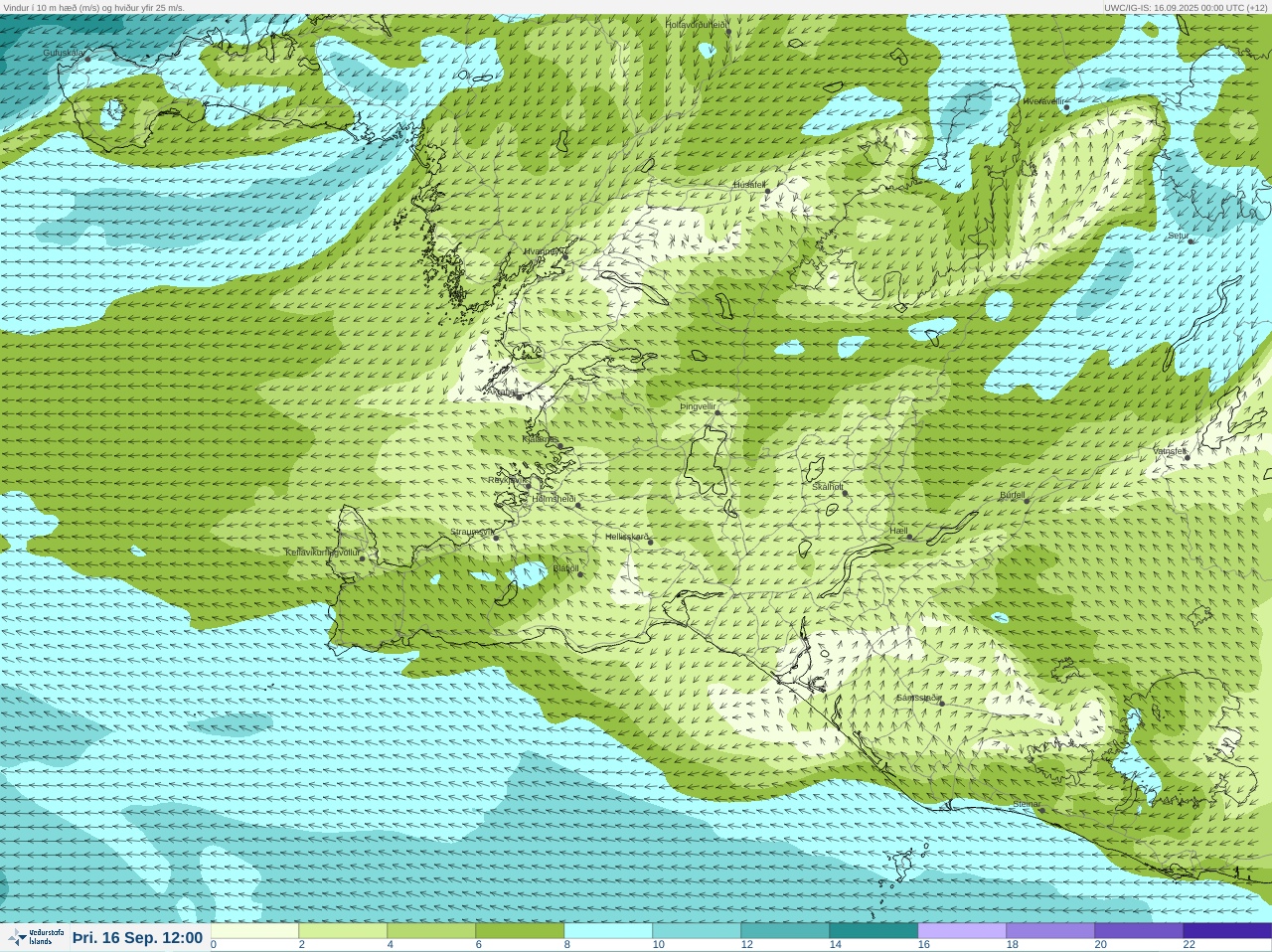Select the 2–4 m/s light green legend swatch

click(x=343, y=931)
